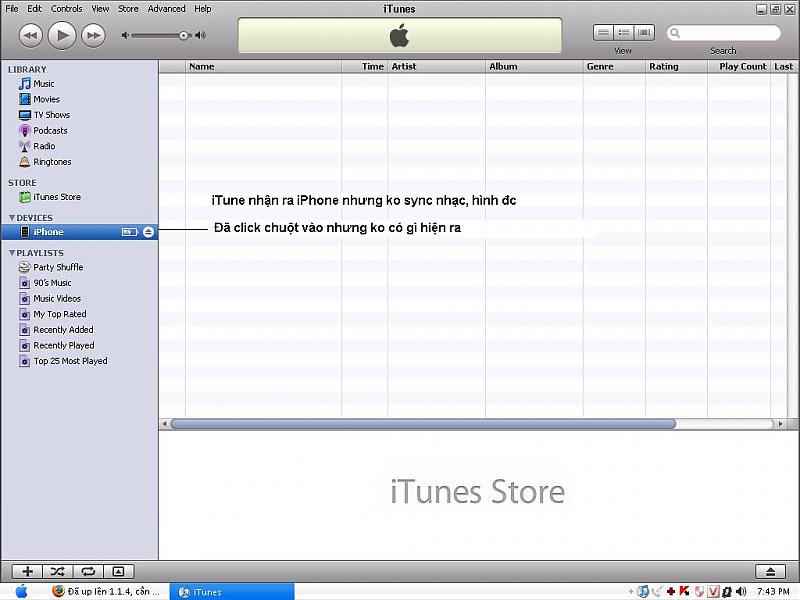Screen dimensions: 800x600
Task: Create a new playlist with plus button
Action: pos(27,571)
